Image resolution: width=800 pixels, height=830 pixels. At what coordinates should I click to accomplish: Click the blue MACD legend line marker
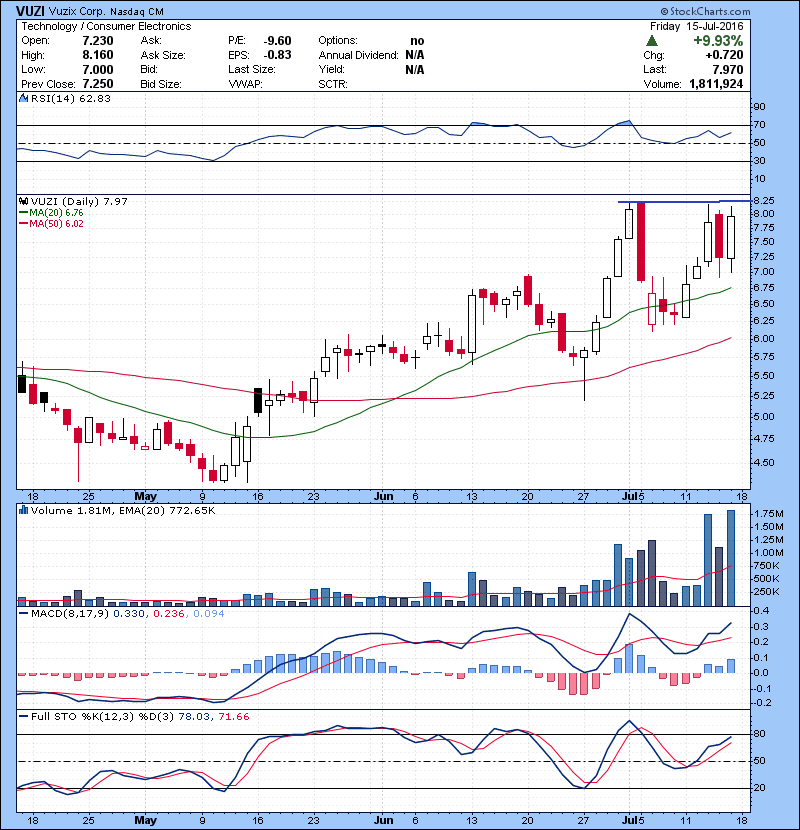click(x=23, y=614)
